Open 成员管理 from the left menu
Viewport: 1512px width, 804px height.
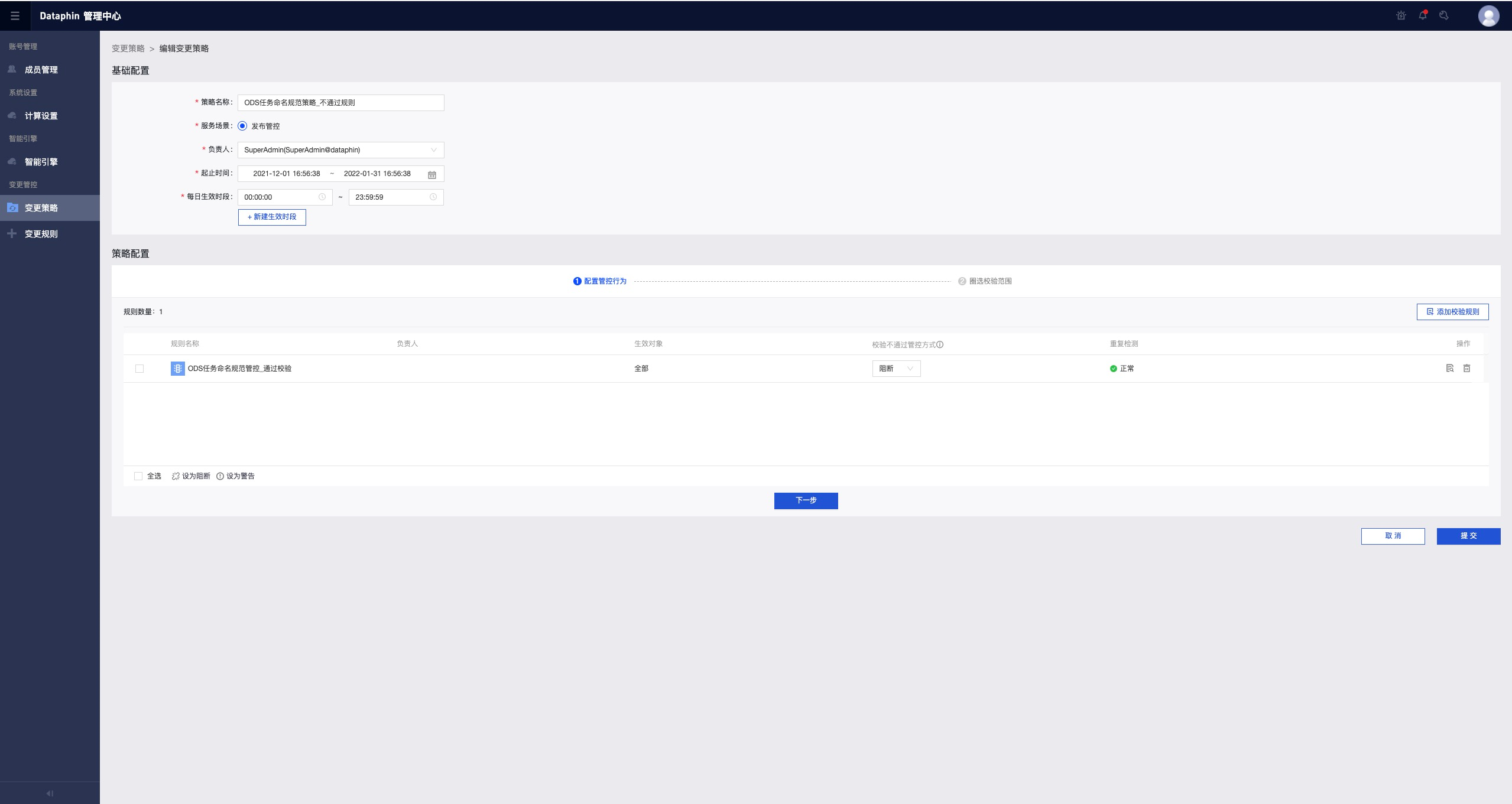(41, 69)
